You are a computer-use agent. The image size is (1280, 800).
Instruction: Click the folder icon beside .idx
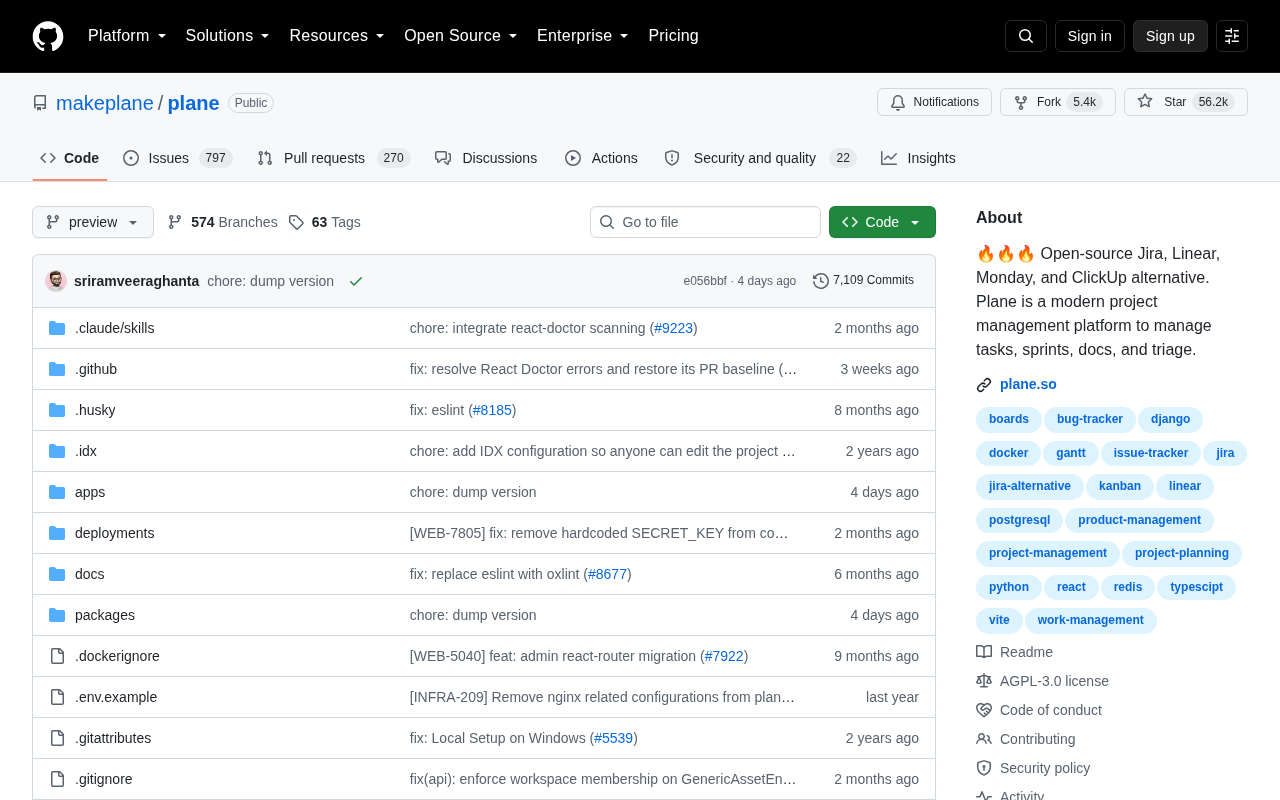[x=57, y=451]
